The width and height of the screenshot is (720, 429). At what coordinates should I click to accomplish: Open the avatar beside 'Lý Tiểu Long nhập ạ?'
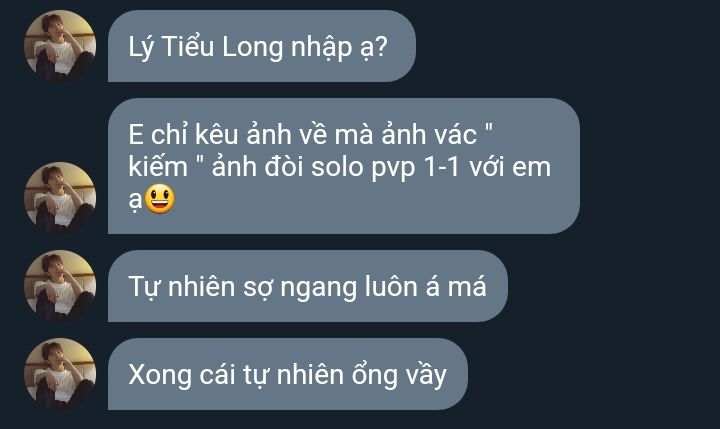(60, 46)
